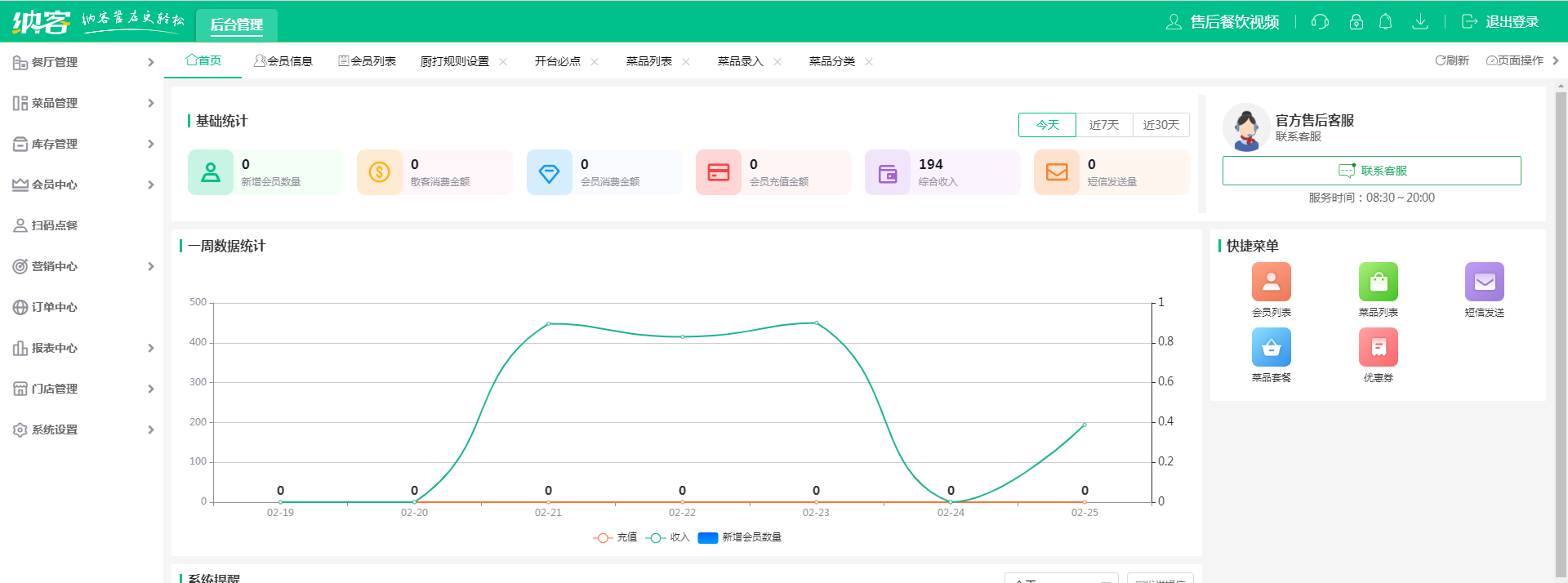Switch to the 会员信息 tab
Viewport: 1568px width, 583px height.
pos(283,61)
